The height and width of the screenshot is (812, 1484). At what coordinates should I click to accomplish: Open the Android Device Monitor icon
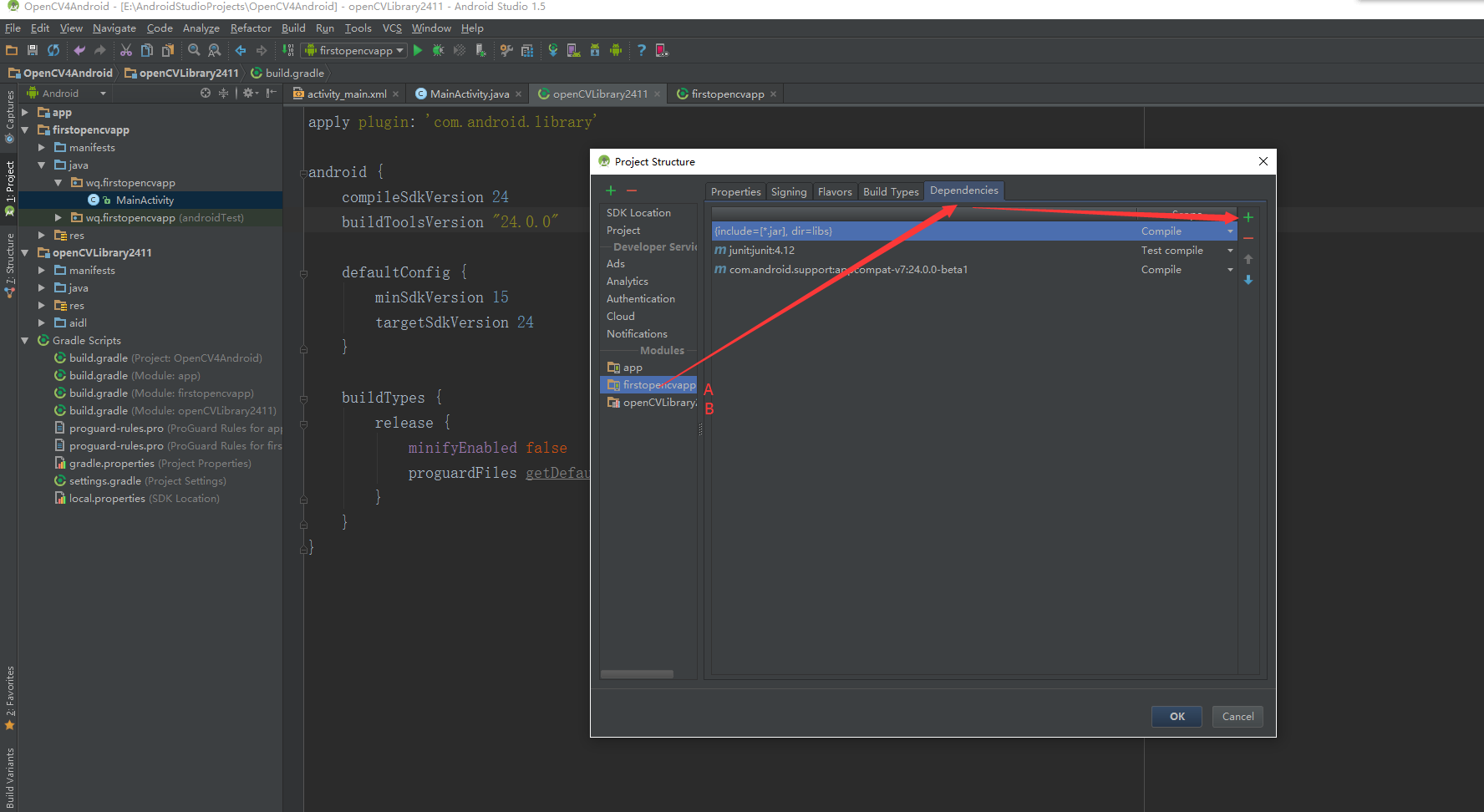[x=616, y=50]
